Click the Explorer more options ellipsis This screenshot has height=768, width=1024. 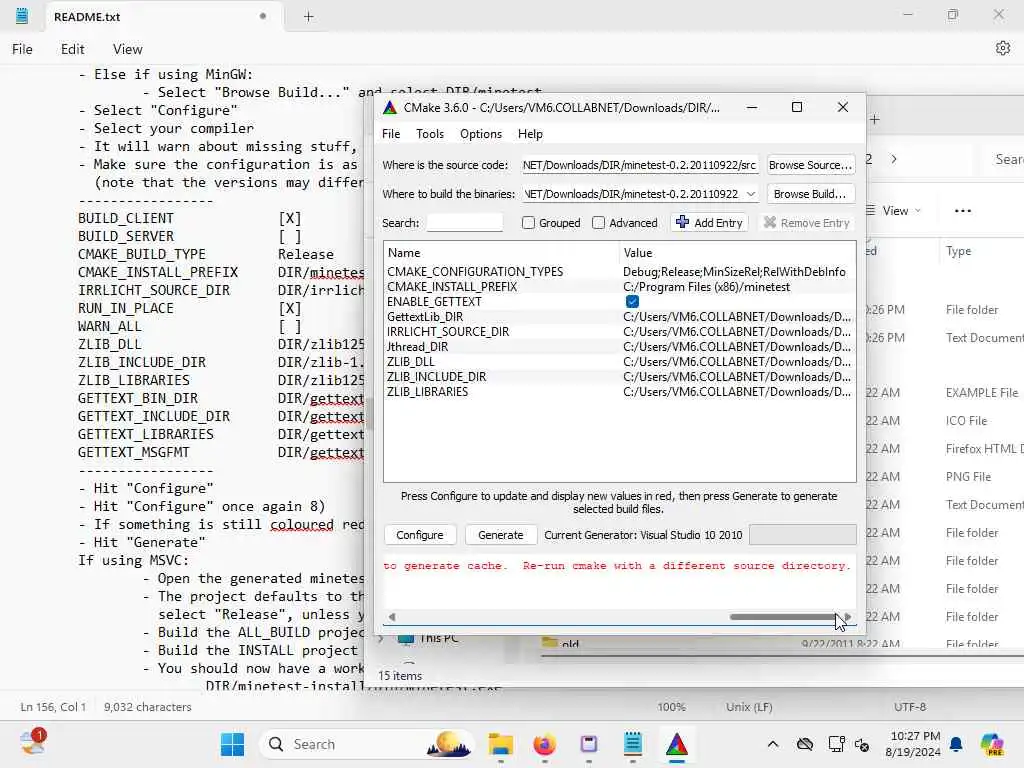tap(963, 210)
